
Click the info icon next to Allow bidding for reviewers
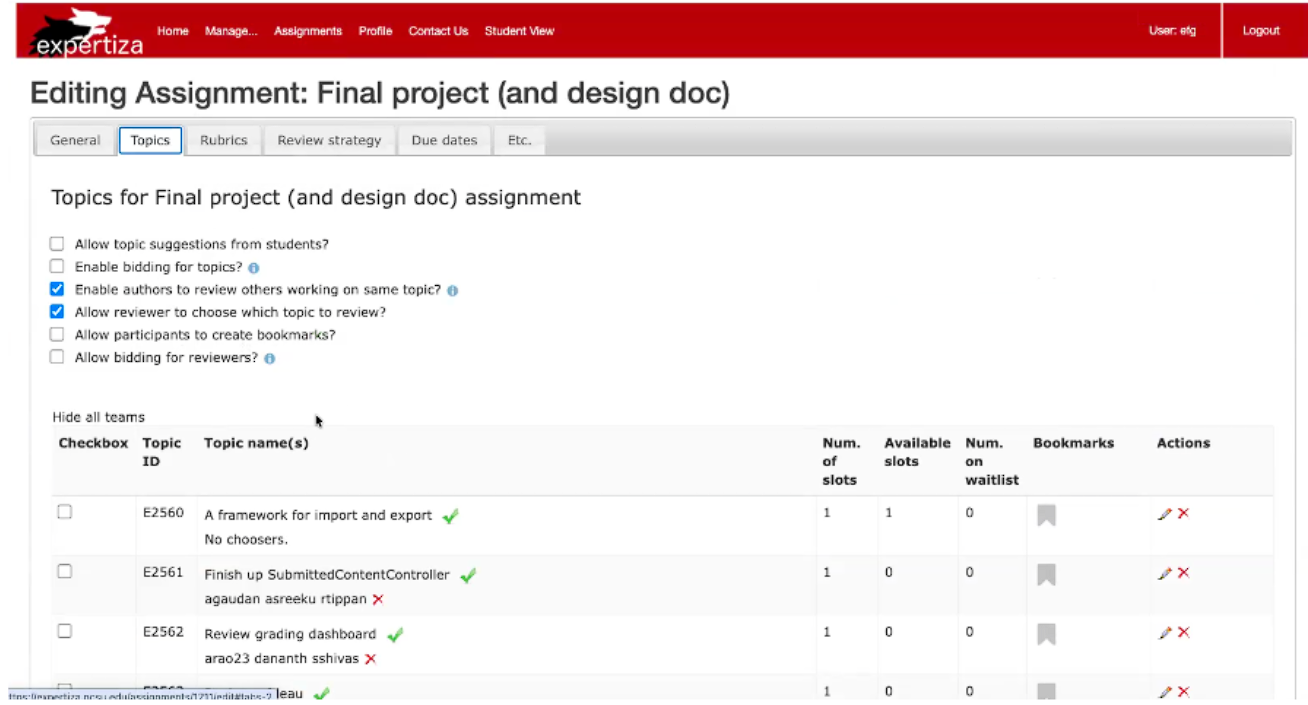click(x=269, y=358)
